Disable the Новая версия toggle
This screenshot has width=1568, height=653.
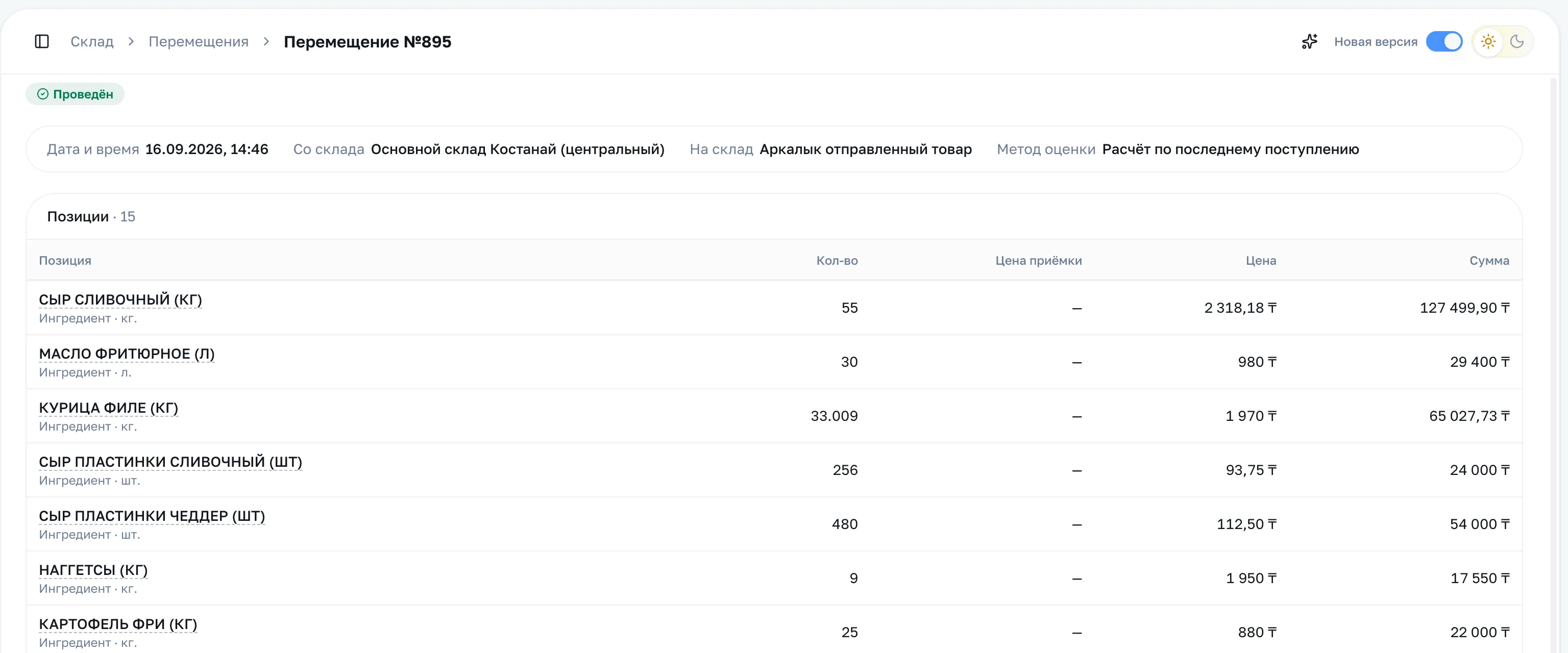(x=1444, y=41)
